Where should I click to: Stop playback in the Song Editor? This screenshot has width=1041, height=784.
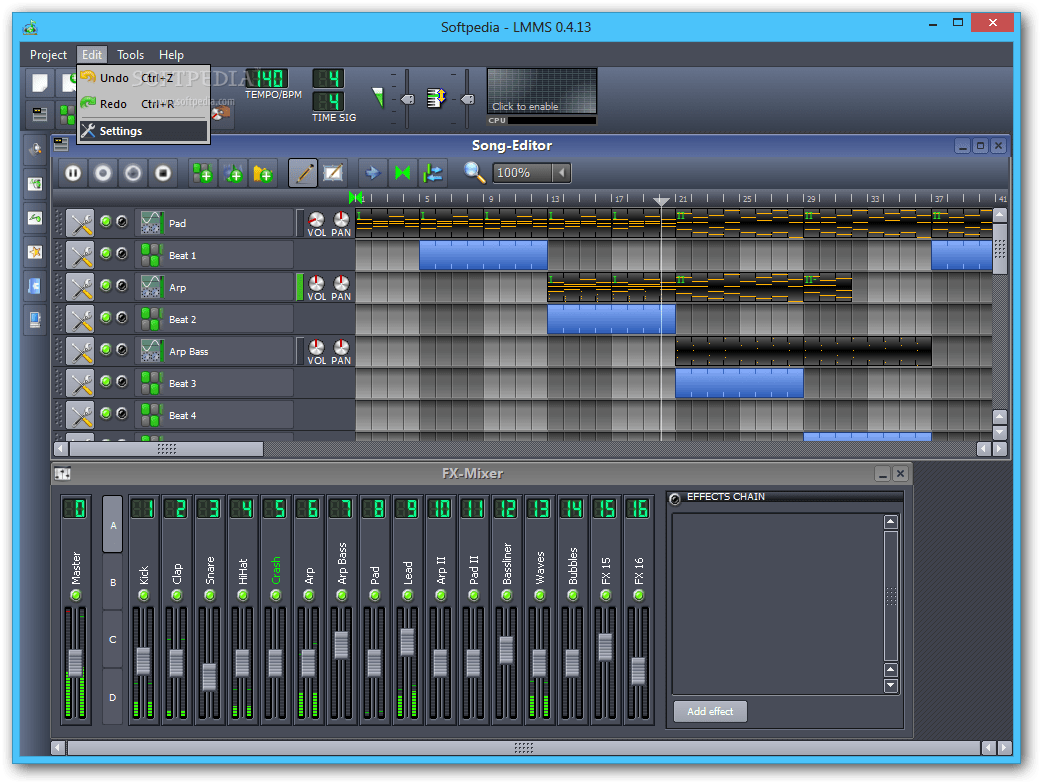coord(163,172)
